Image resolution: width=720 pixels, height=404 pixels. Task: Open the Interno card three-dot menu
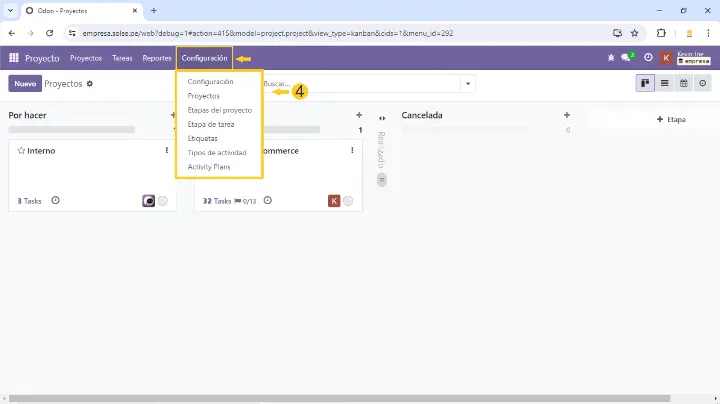point(166,151)
